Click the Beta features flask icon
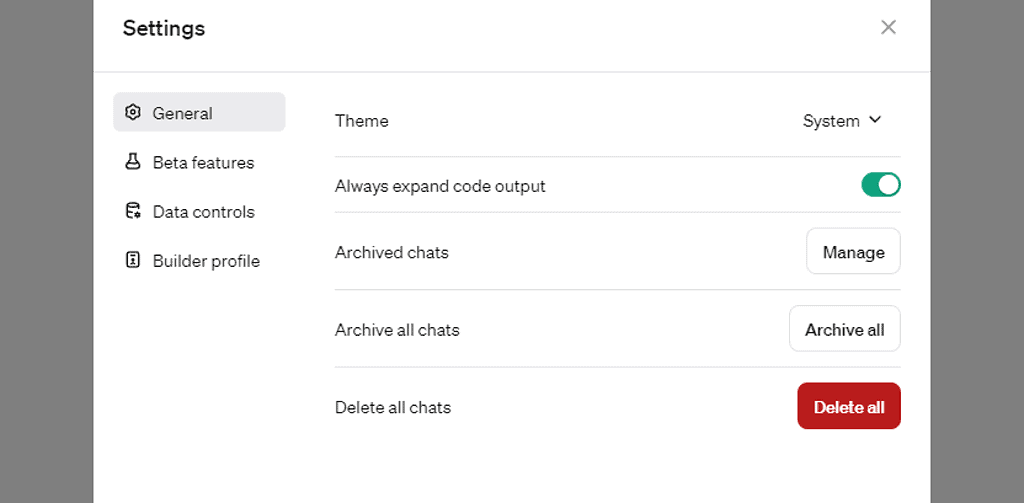1024x503 pixels. 132,162
